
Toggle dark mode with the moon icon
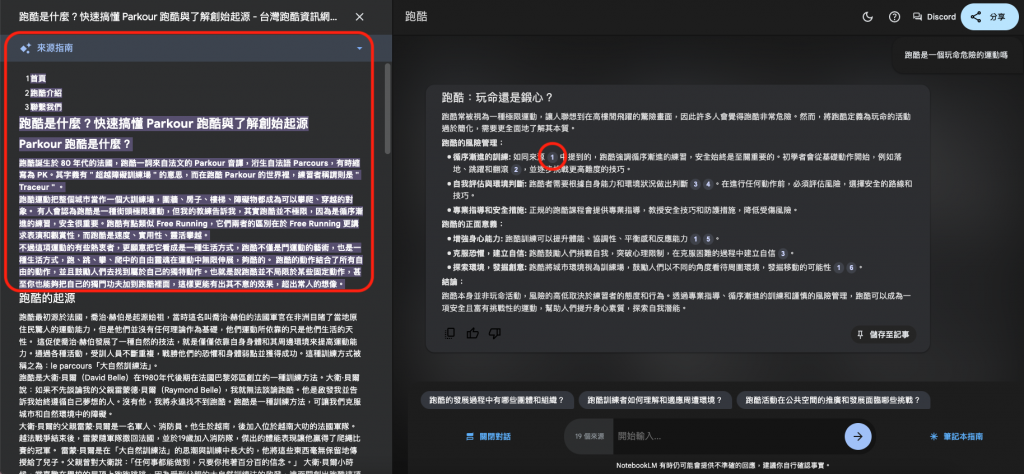(x=868, y=17)
